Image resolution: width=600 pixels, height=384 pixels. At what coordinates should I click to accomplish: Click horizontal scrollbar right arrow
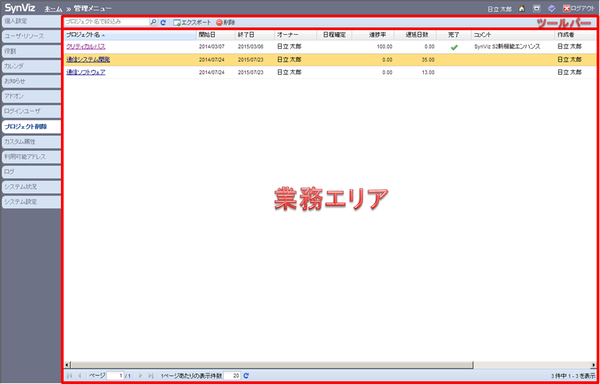pyautogui.click(x=593, y=365)
